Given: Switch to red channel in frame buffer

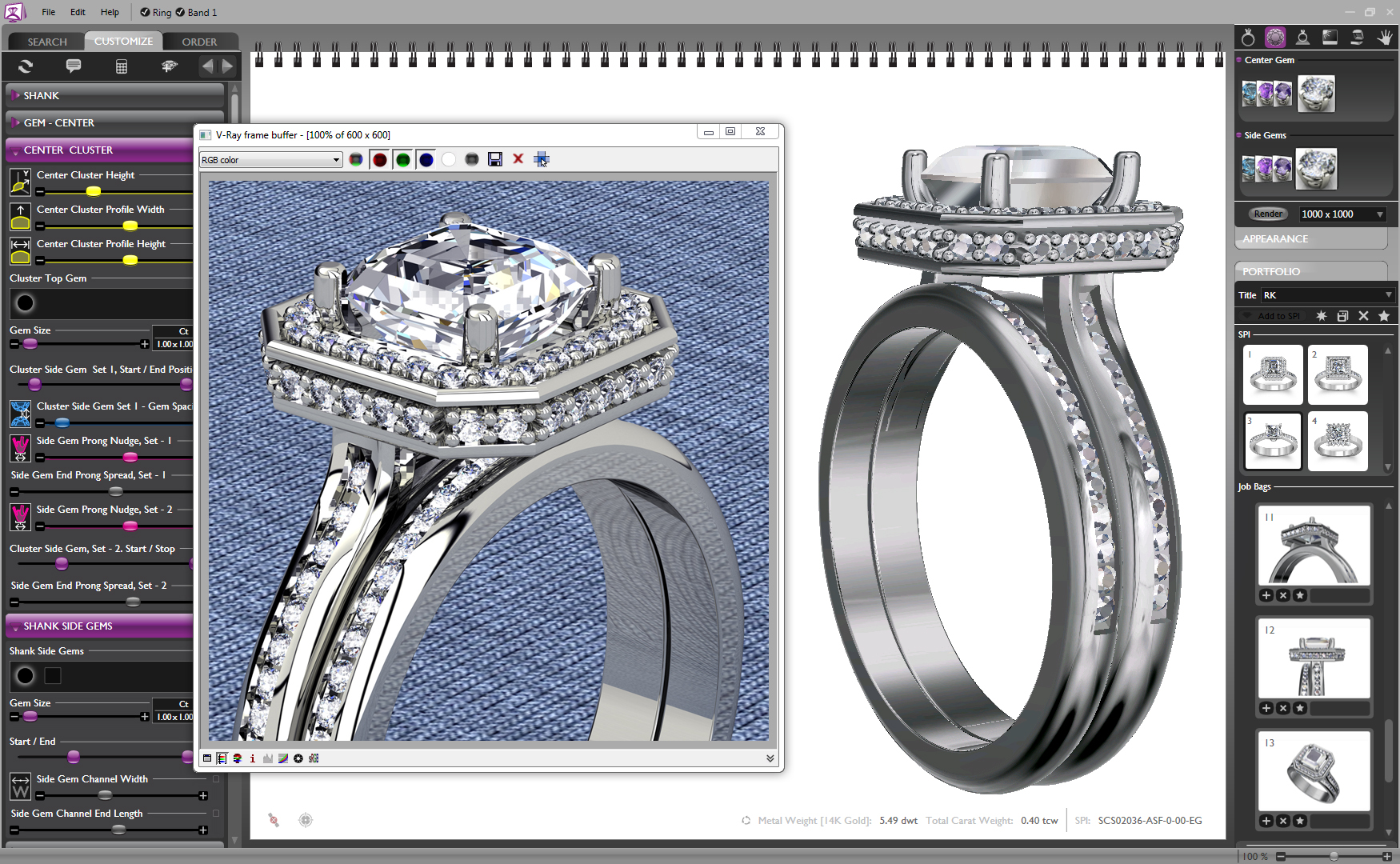Looking at the screenshot, I should tap(380, 160).
